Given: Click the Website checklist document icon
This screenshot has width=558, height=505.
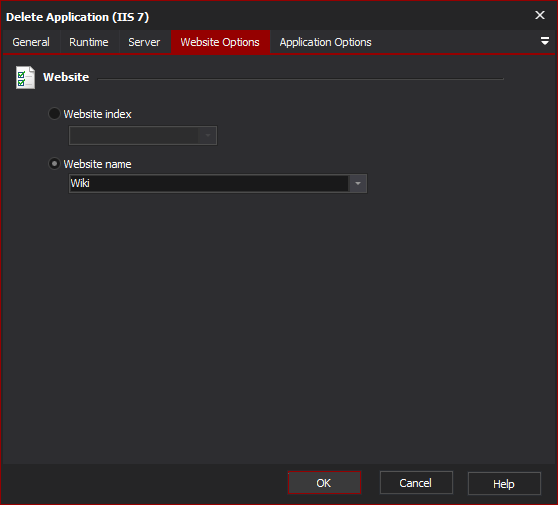Looking at the screenshot, I should pos(25,77).
